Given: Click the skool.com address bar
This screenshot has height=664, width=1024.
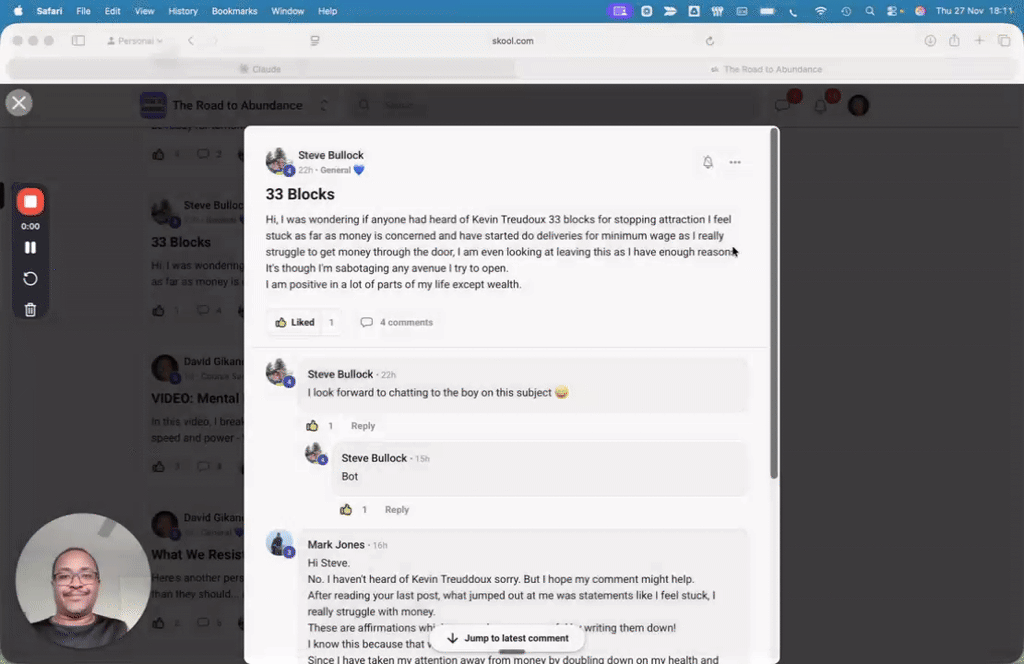Looking at the screenshot, I should point(513,40).
